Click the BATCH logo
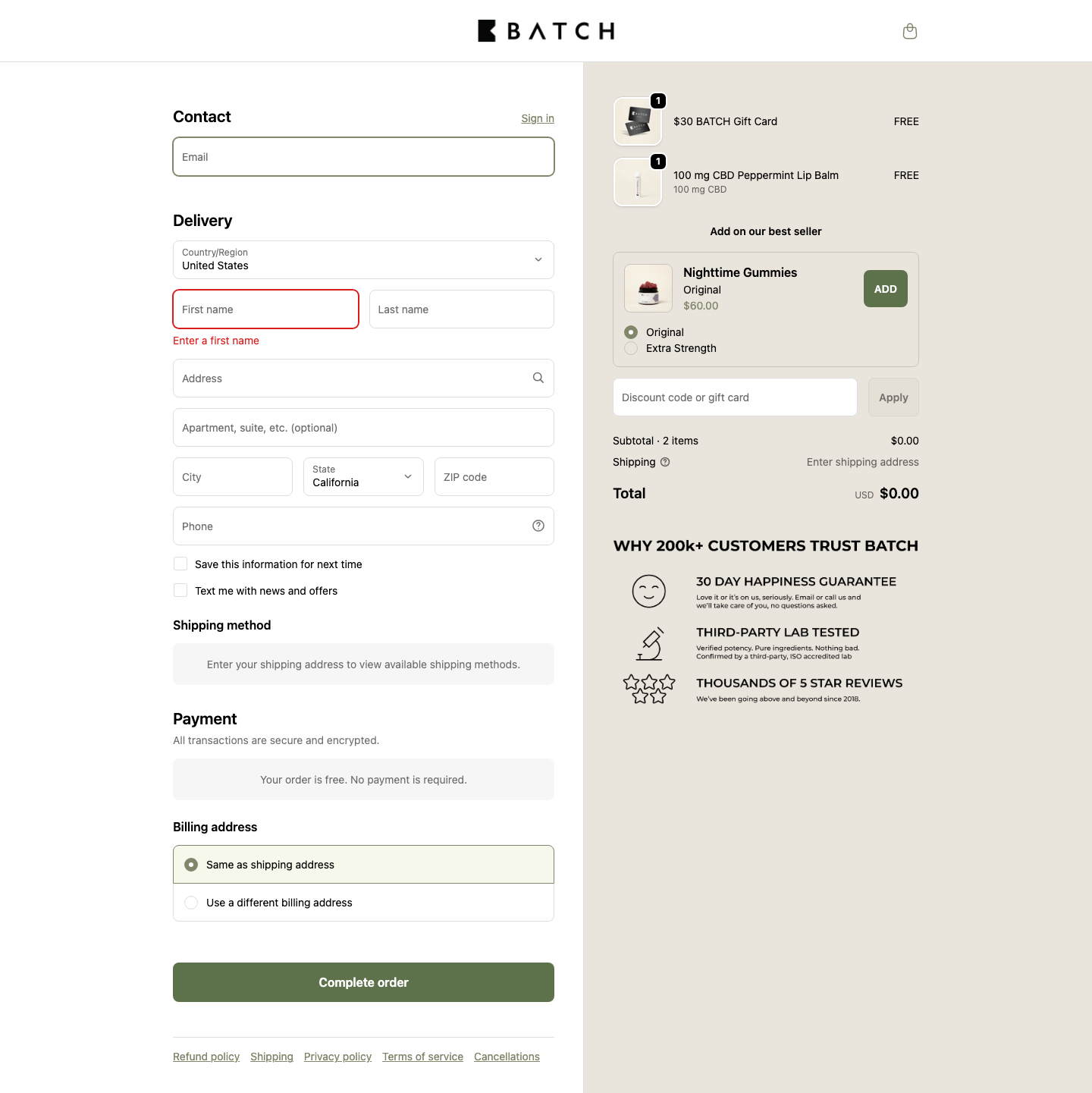The height and width of the screenshot is (1093, 1092). (545, 30)
